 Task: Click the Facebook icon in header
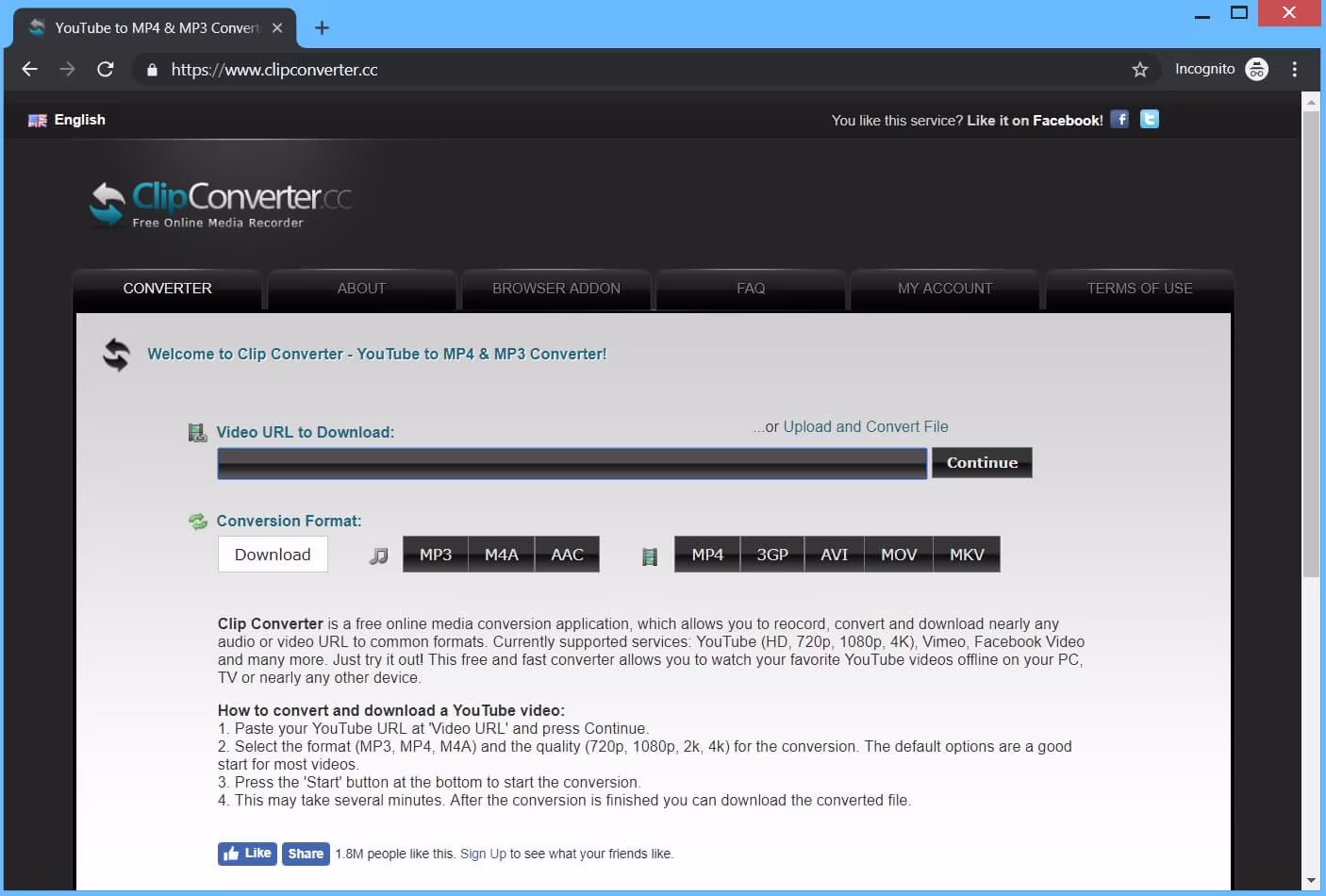tap(1119, 119)
